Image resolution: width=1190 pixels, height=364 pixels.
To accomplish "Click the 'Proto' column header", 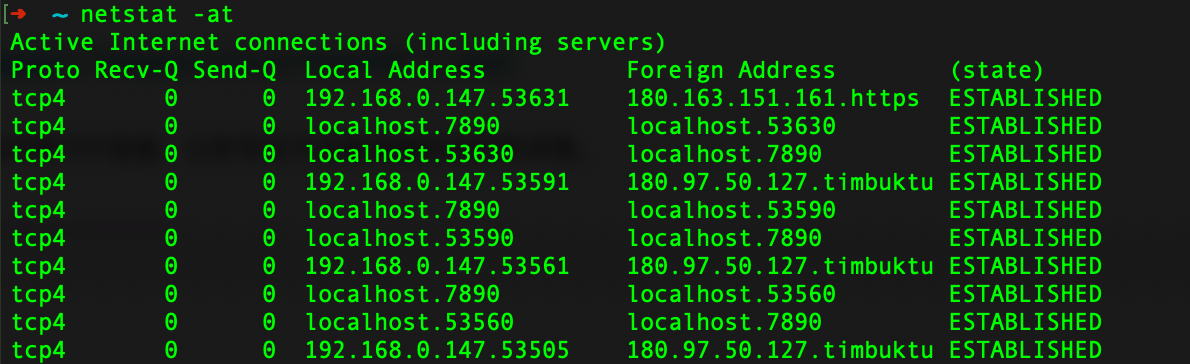I will point(45,71).
